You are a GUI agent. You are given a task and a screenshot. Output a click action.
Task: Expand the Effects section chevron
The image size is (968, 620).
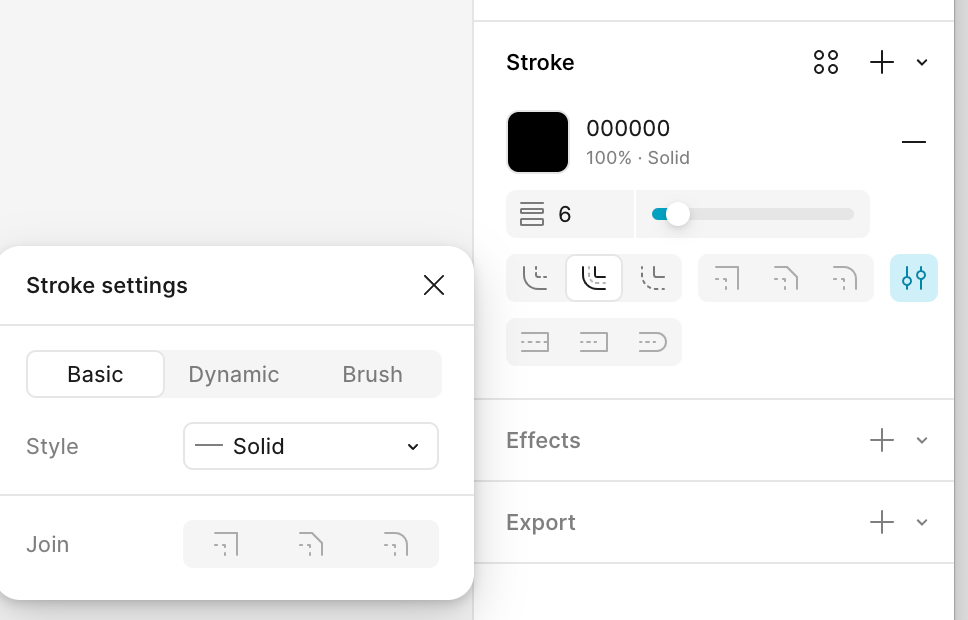[x=922, y=440]
